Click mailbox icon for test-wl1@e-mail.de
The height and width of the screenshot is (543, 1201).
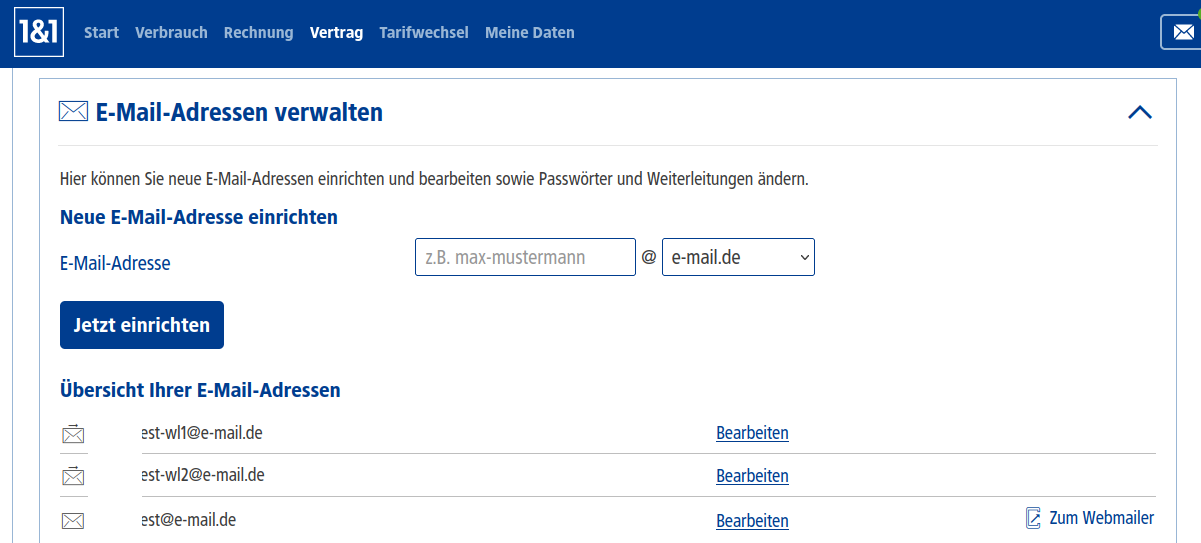pyautogui.click(x=73, y=434)
